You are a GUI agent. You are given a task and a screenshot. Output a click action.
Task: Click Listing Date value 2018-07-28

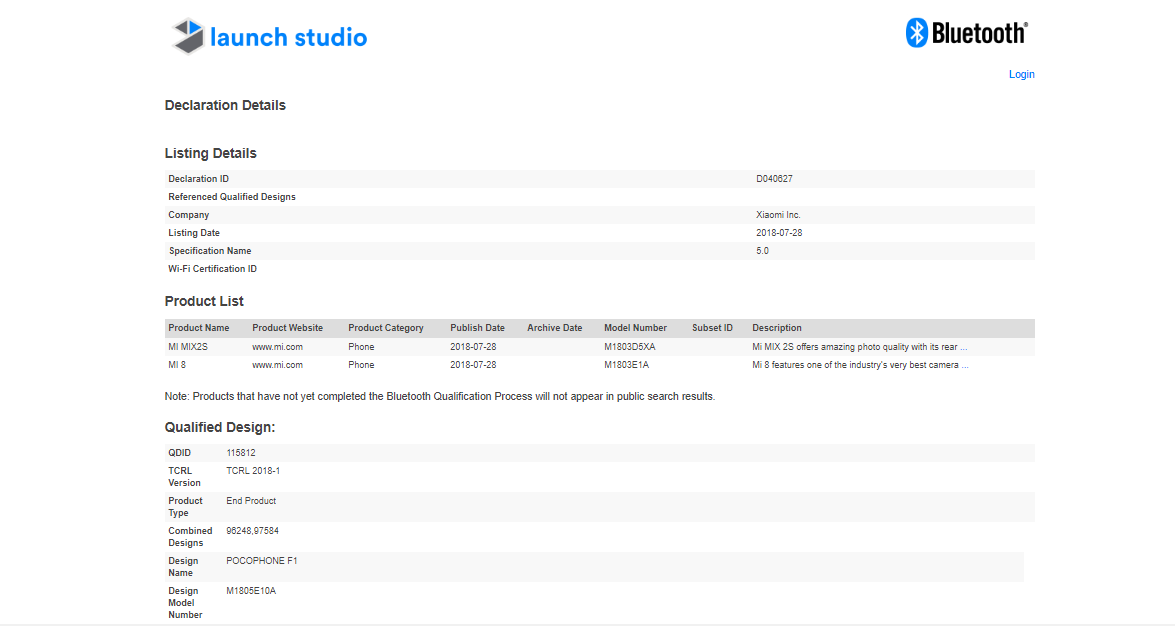(779, 233)
